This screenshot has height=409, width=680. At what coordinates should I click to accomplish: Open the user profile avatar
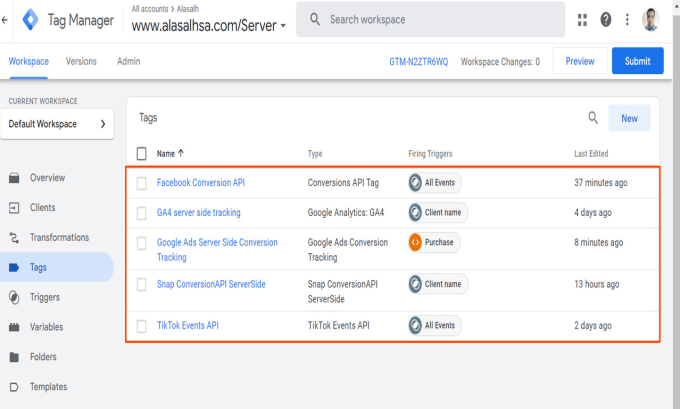[x=651, y=20]
